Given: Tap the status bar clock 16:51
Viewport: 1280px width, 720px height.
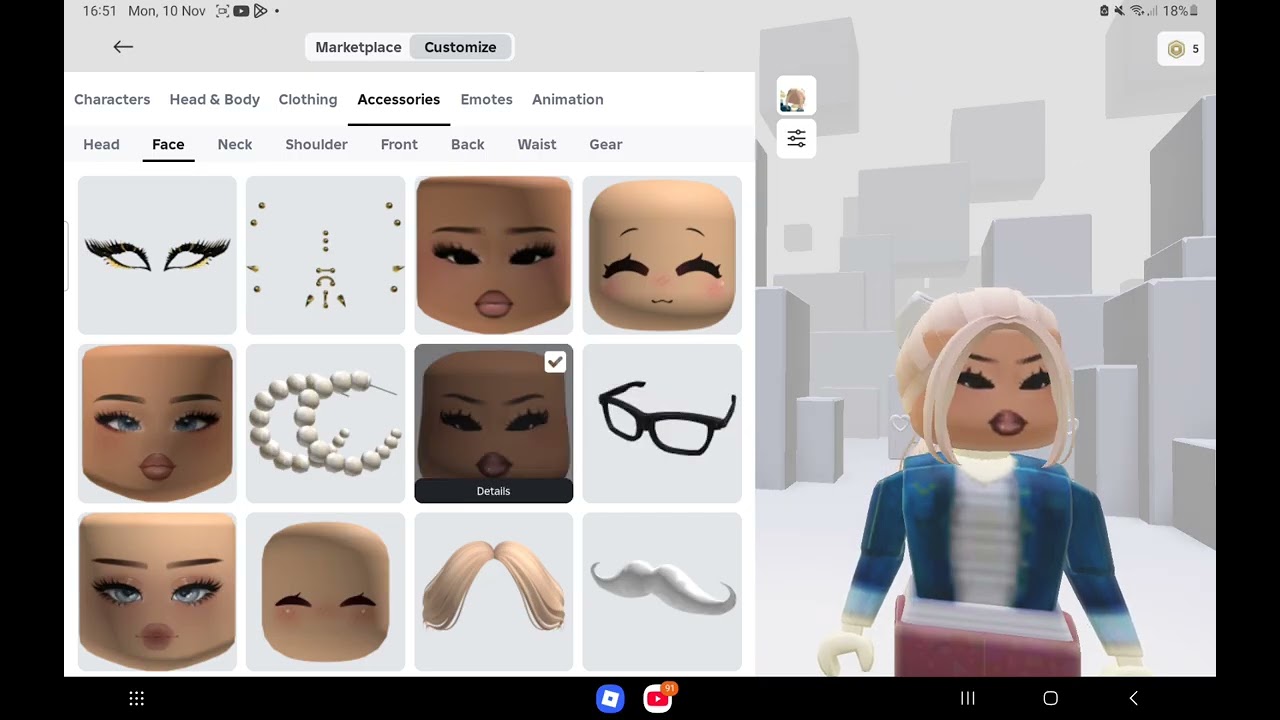Looking at the screenshot, I should point(100,11).
